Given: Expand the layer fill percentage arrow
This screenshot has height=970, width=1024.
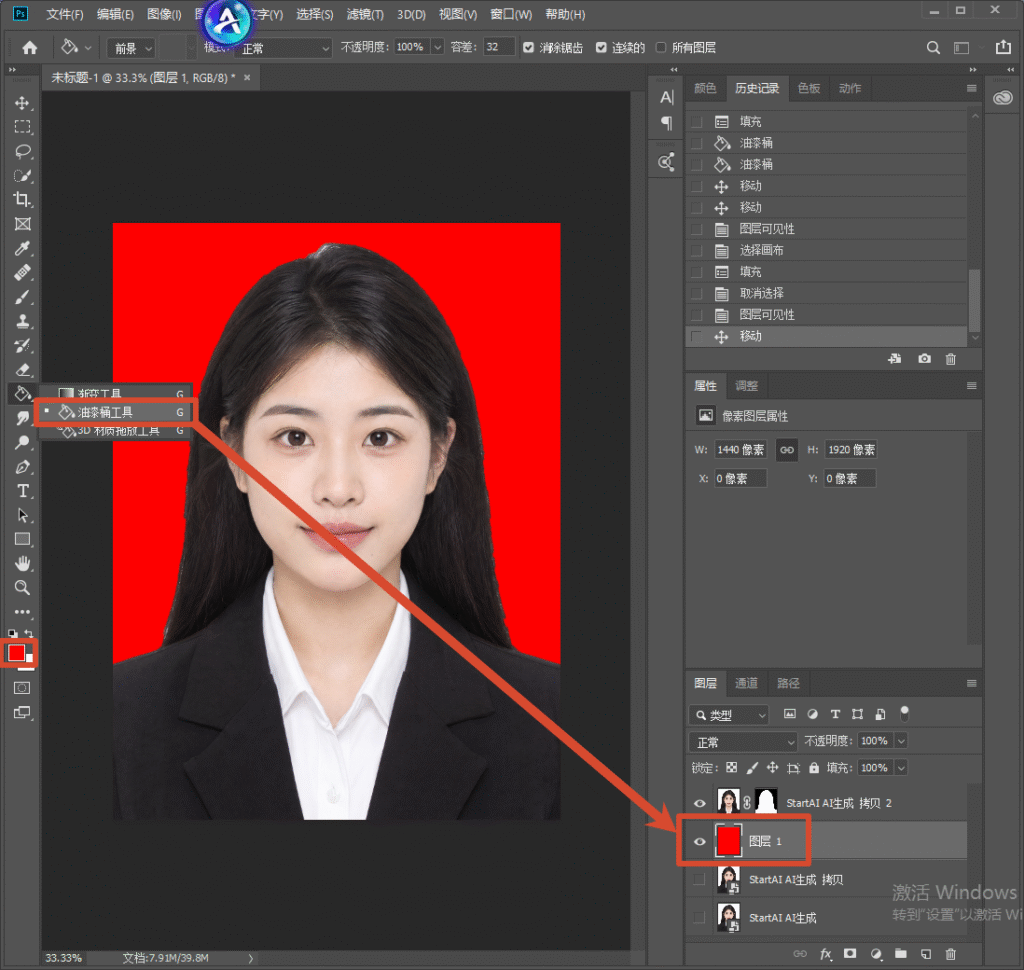Looking at the screenshot, I should click(901, 768).
